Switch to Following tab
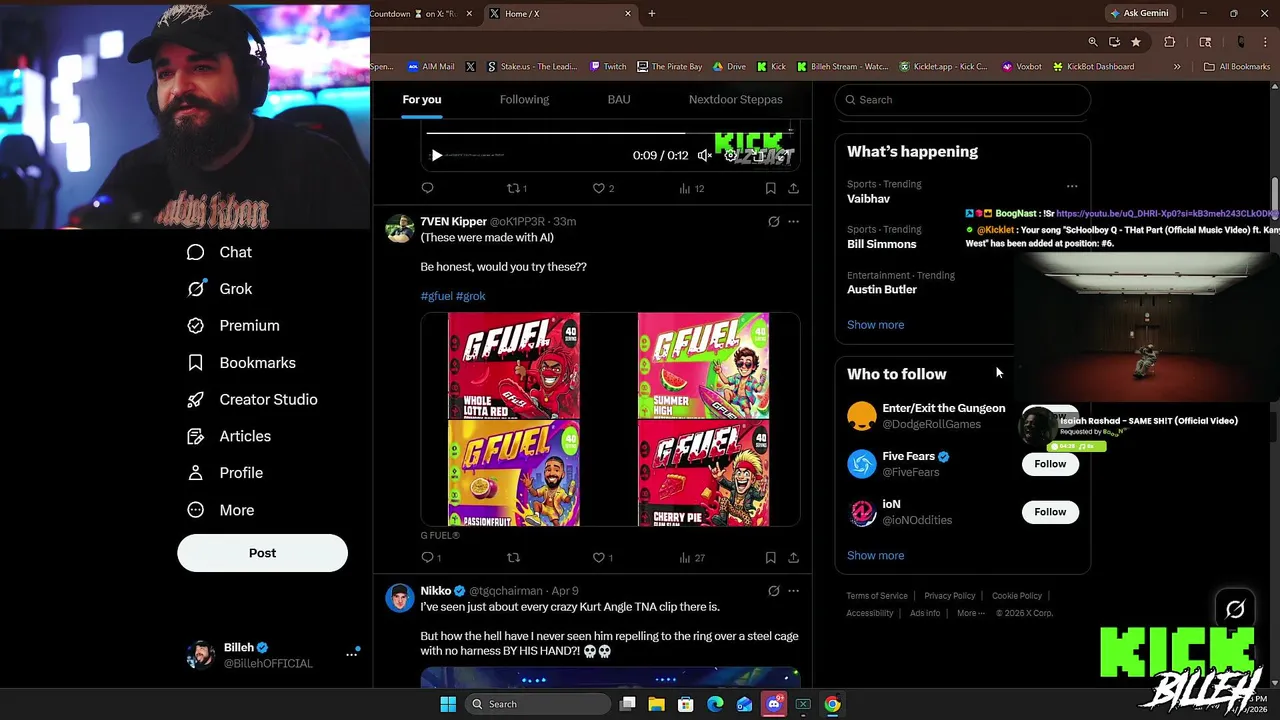1280x720 pixels. click(524, 99)
